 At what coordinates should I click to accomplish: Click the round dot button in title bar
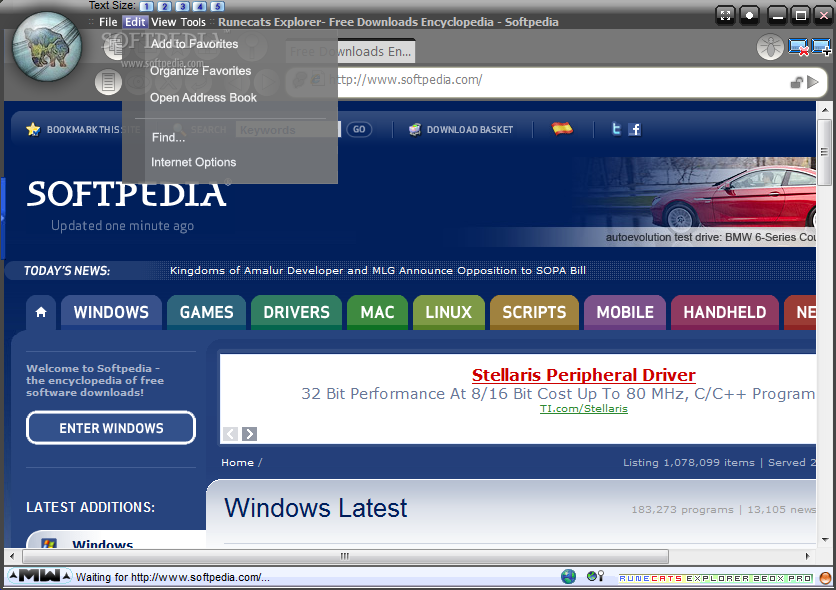[749, 15]
